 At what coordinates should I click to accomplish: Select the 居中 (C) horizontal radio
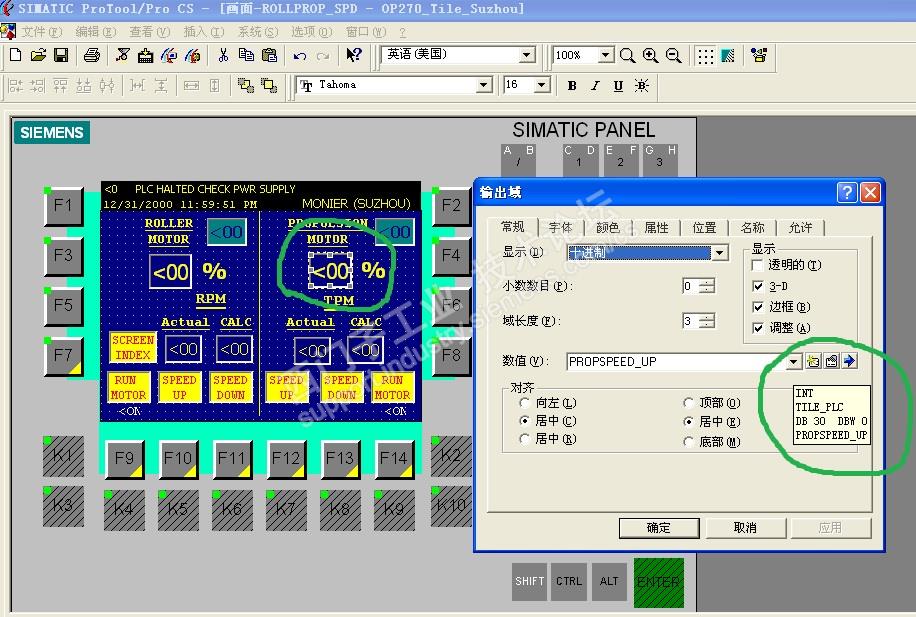[524, 421]
